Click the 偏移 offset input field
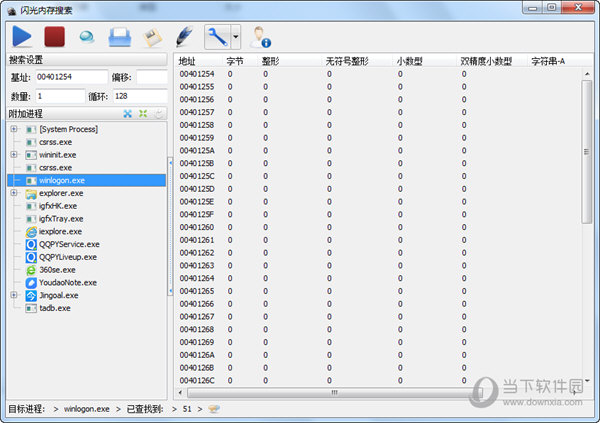This screenshot has width=600, height=423. 152,77
